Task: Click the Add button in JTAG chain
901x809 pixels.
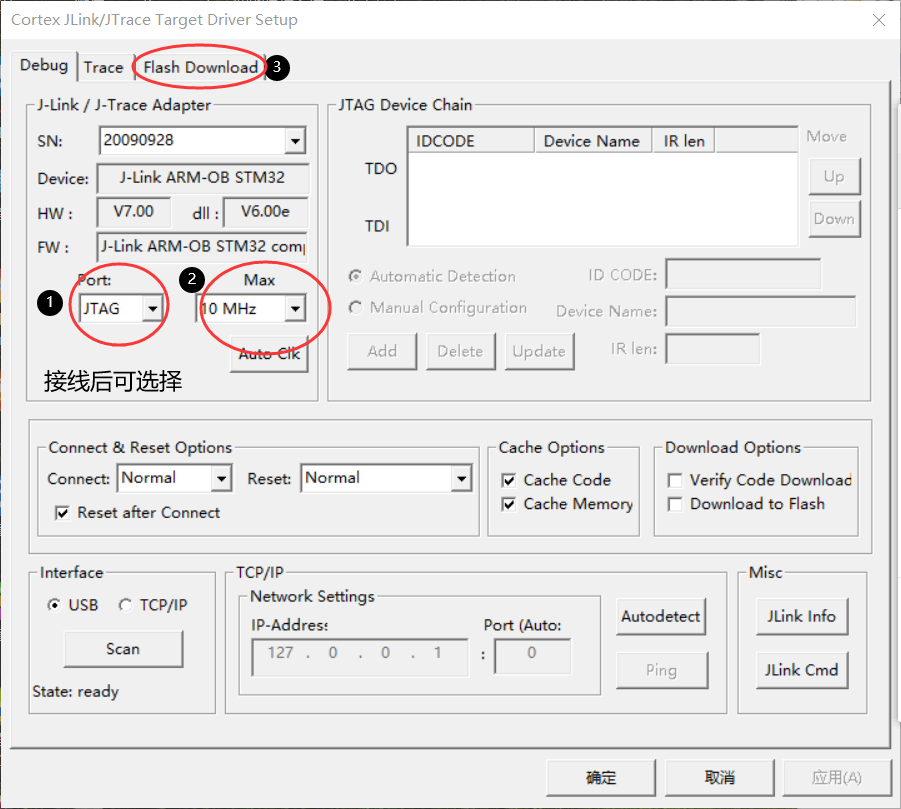Action: pos(382,351)
